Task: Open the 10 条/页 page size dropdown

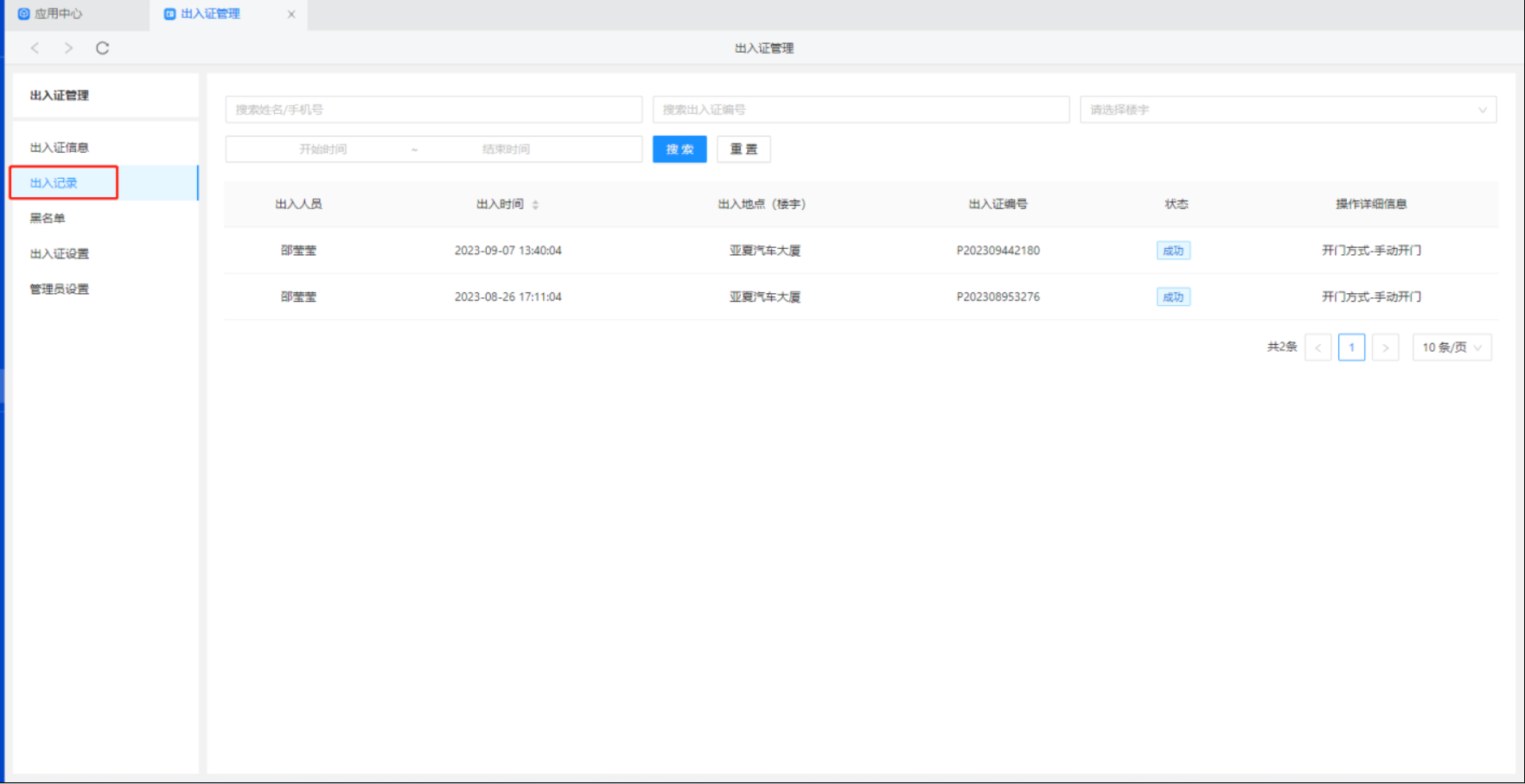Action: [1452, 347]
